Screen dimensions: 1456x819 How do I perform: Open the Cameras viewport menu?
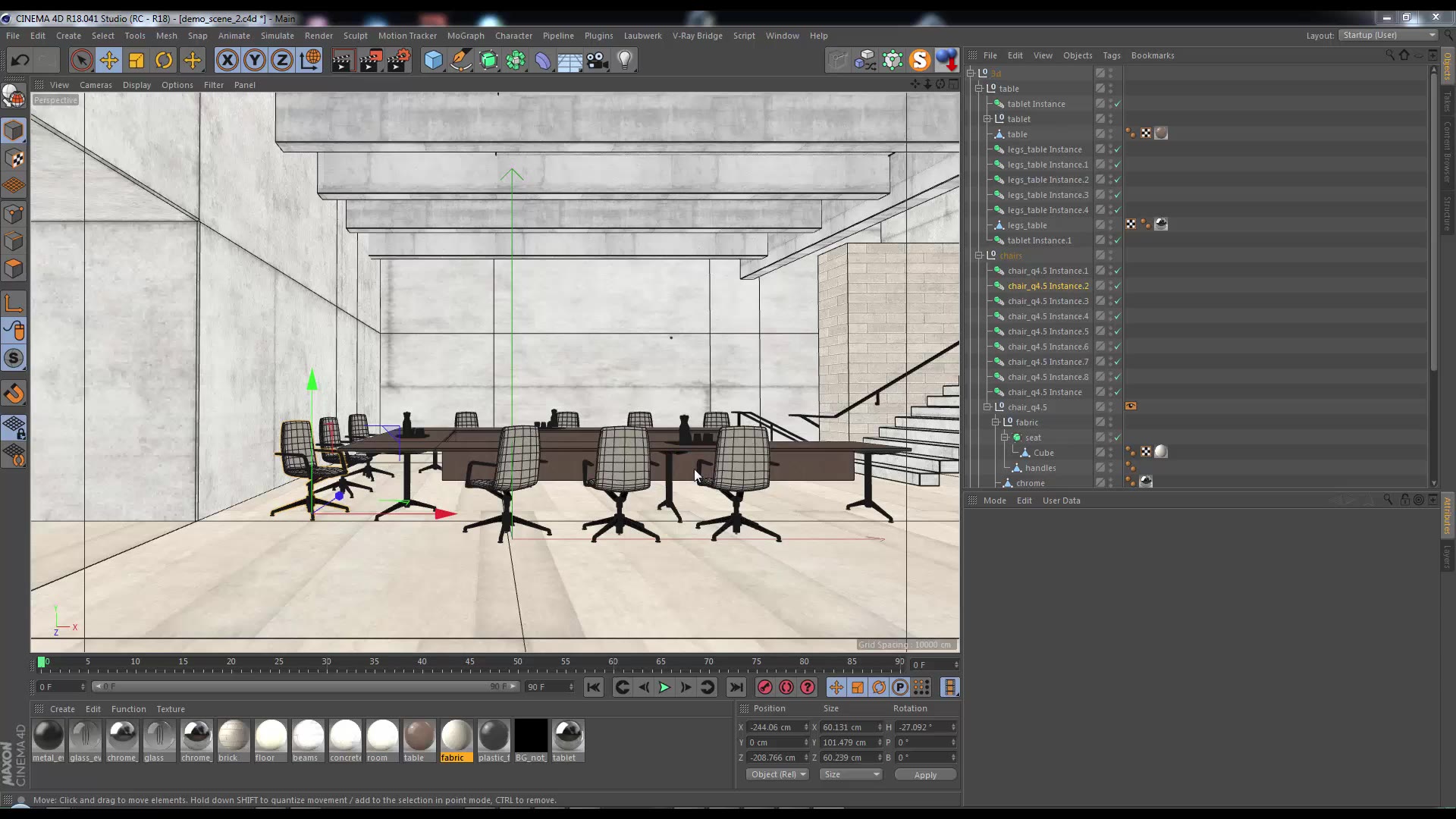click(x=96, y=85)
